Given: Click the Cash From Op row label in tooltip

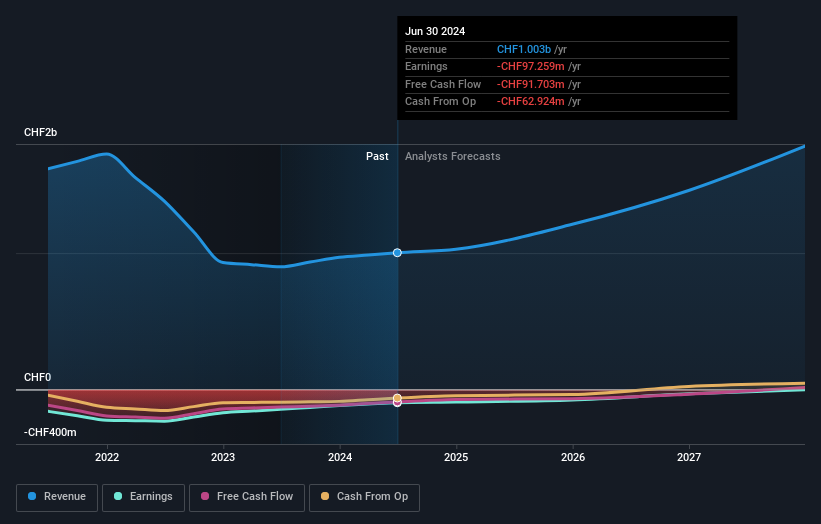Looking at the screenshot, I should click(x=440, y=102).
